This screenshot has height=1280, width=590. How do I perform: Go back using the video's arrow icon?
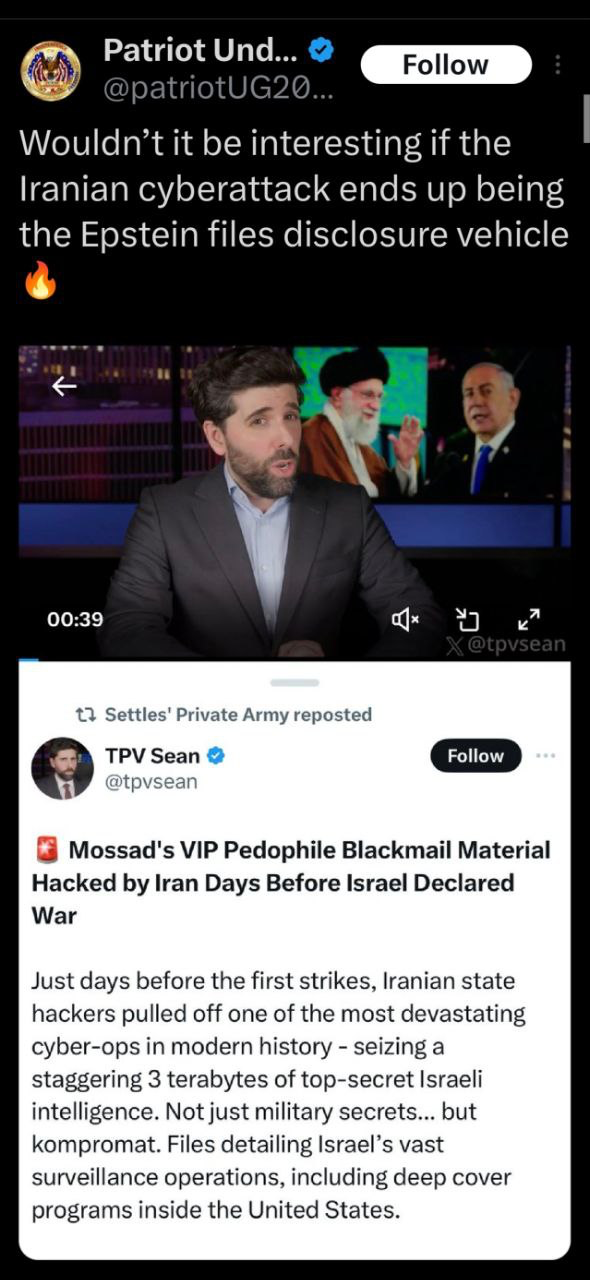pos(64,387)
